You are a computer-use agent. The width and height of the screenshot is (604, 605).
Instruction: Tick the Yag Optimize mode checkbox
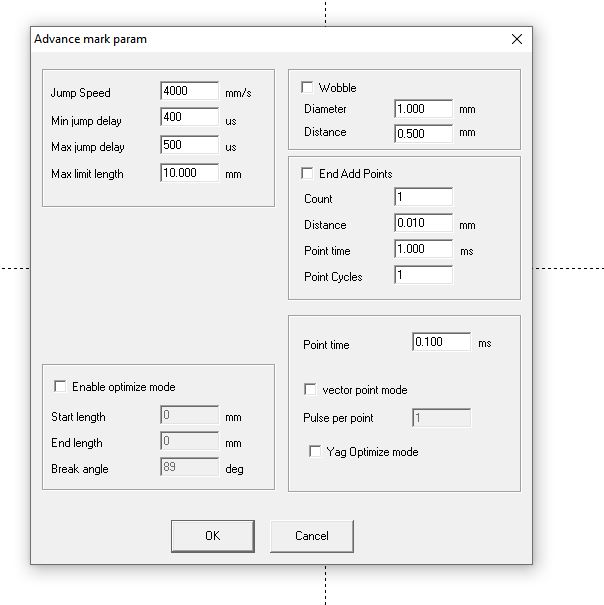(316, 452)
